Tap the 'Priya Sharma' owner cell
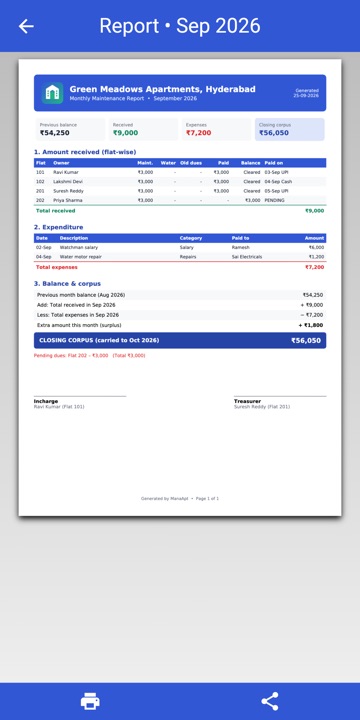 tap(68, 200)
